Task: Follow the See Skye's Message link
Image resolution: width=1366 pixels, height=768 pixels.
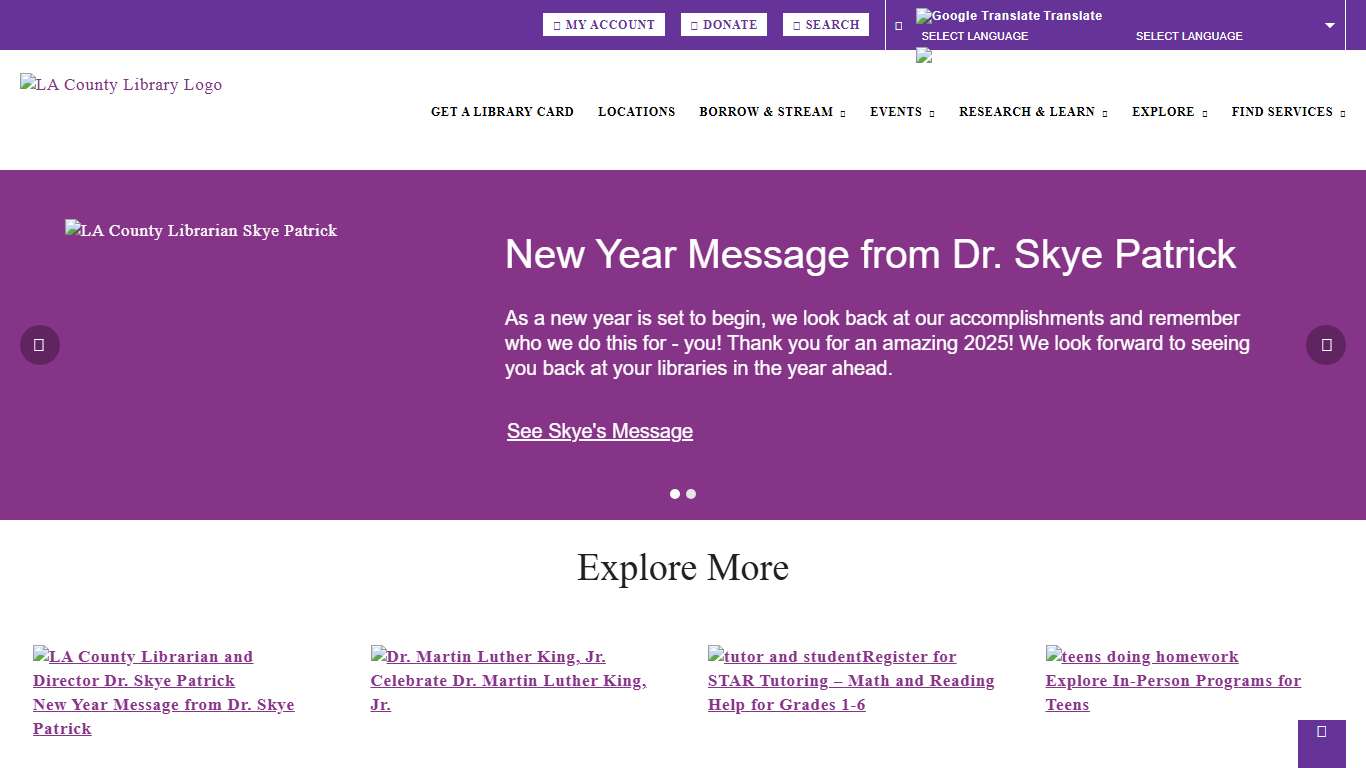Action: (x=600, y=431)
